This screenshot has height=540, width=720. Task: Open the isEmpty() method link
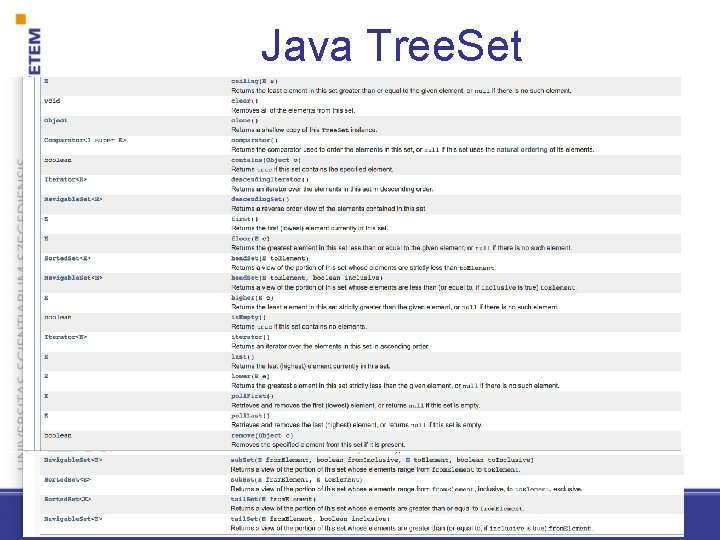point(248,317)
